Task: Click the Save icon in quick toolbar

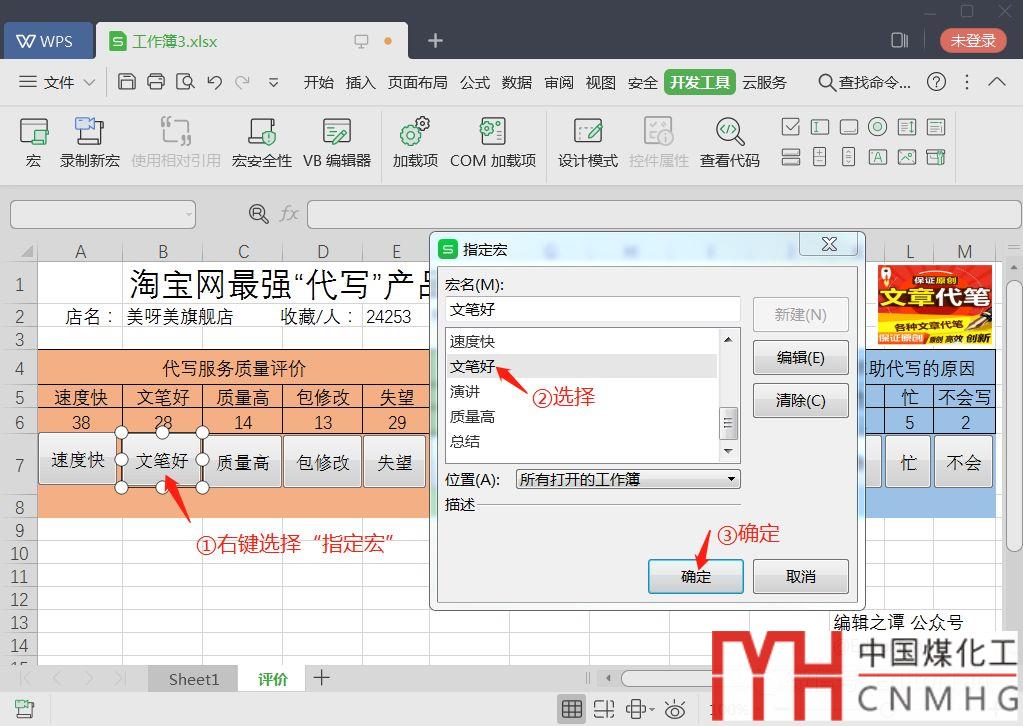Action: click(127, 82)
